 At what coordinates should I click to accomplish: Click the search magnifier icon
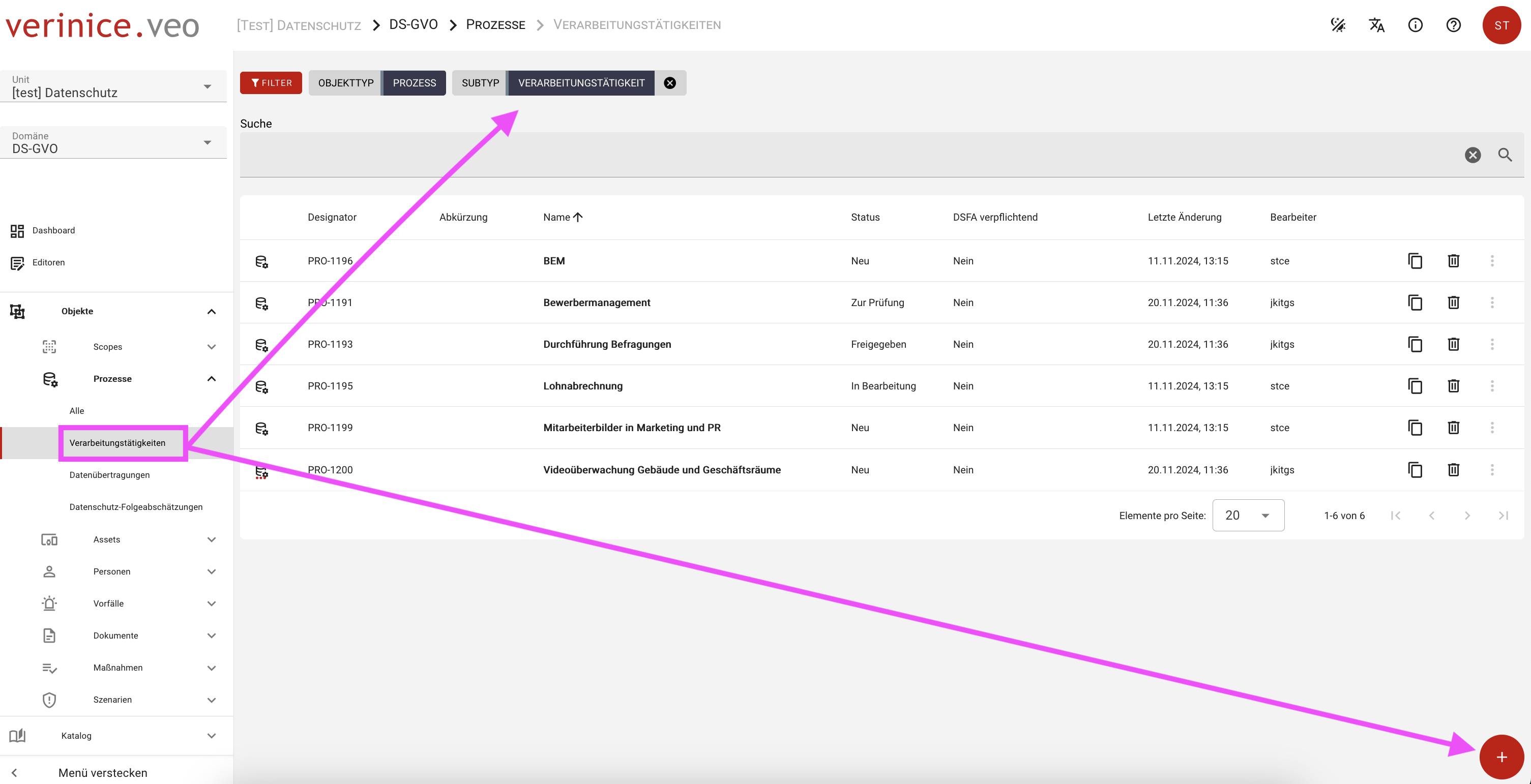click(1504, 155)
